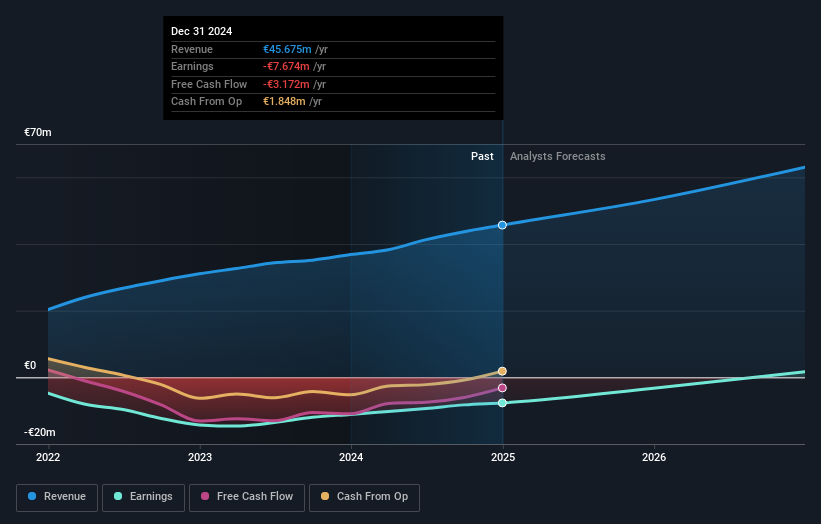Click the 2026 x-axis label
The width and height of the screenshot is (821, 524).
pyautogui.click(x=654, y=457)
